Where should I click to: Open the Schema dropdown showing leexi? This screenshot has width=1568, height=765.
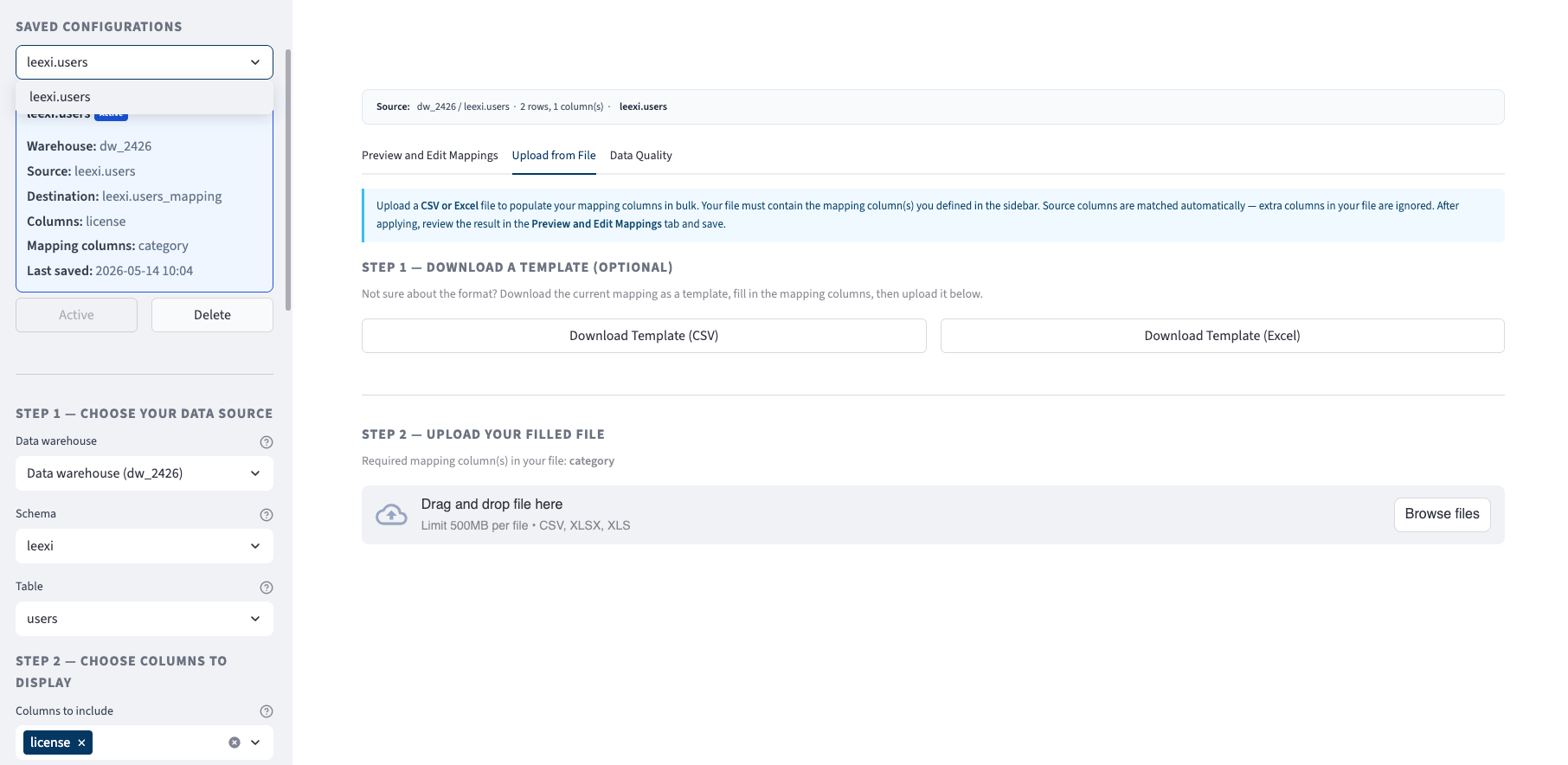pos(145,546)
